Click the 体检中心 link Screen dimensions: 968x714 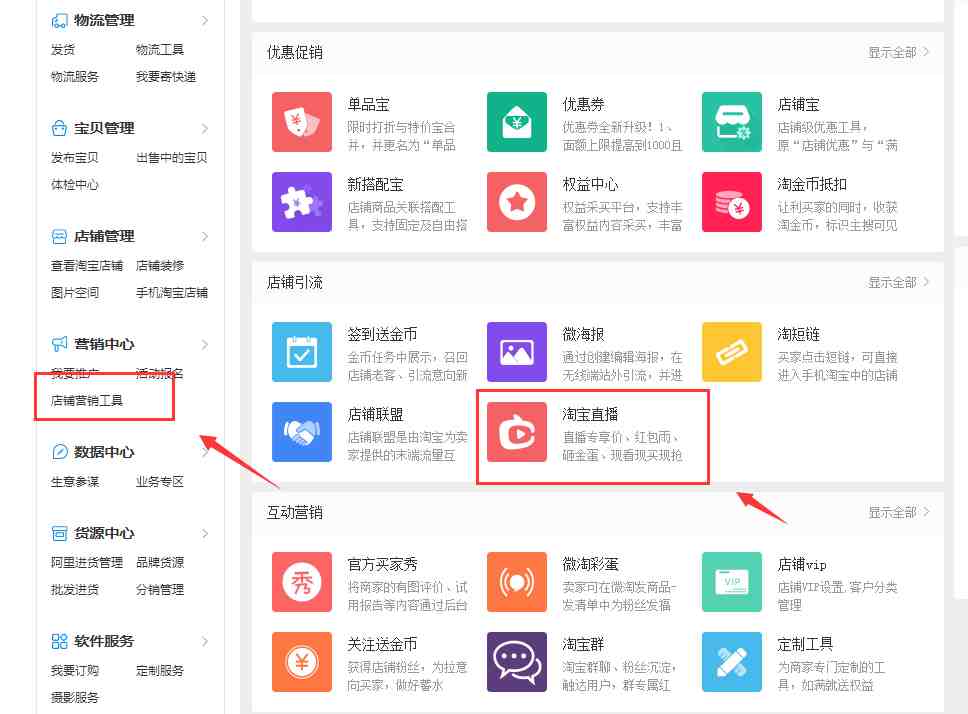[x=75, y=185]
